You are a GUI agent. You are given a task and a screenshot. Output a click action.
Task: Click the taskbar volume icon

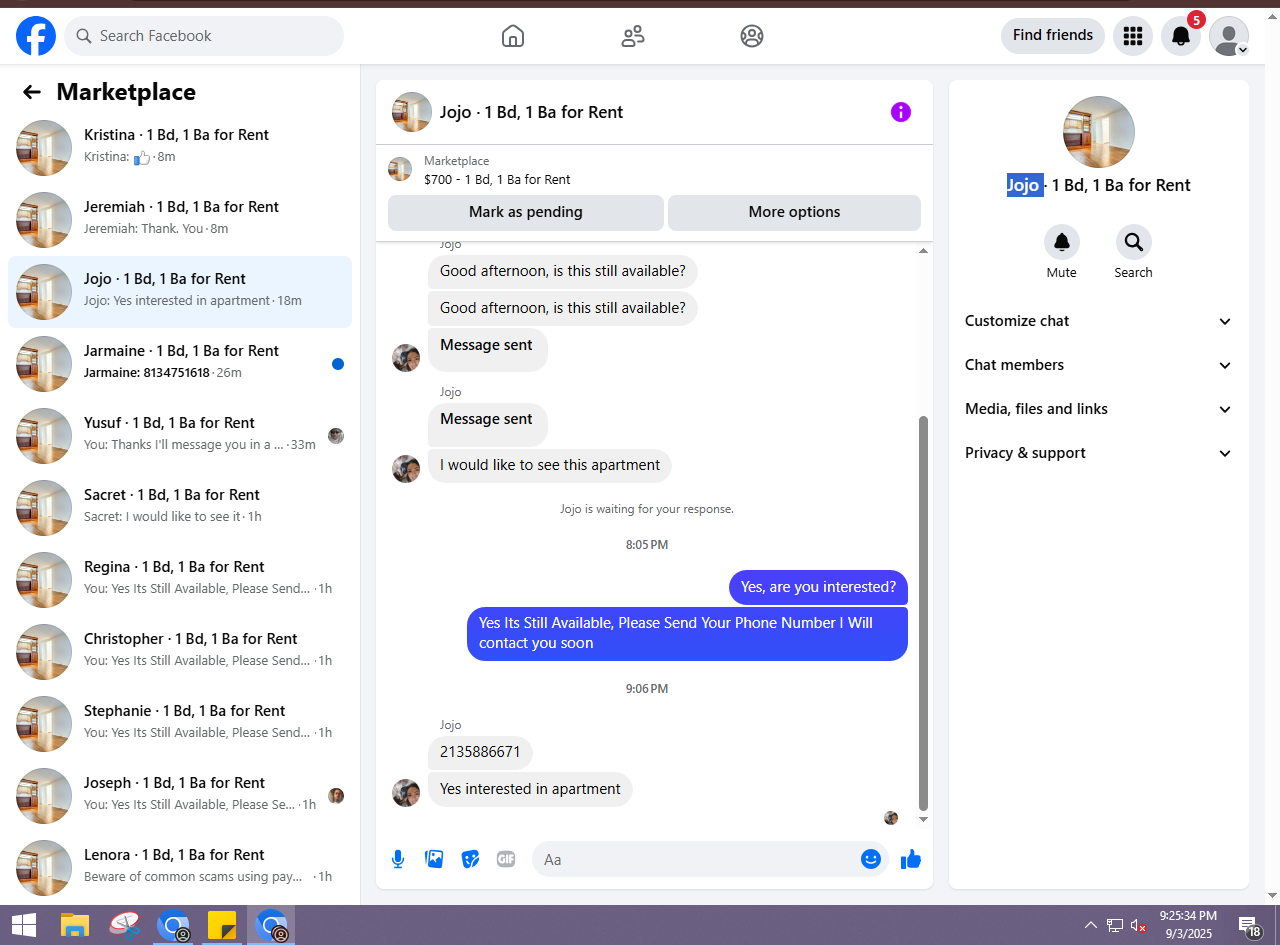tap(1138, 926)
